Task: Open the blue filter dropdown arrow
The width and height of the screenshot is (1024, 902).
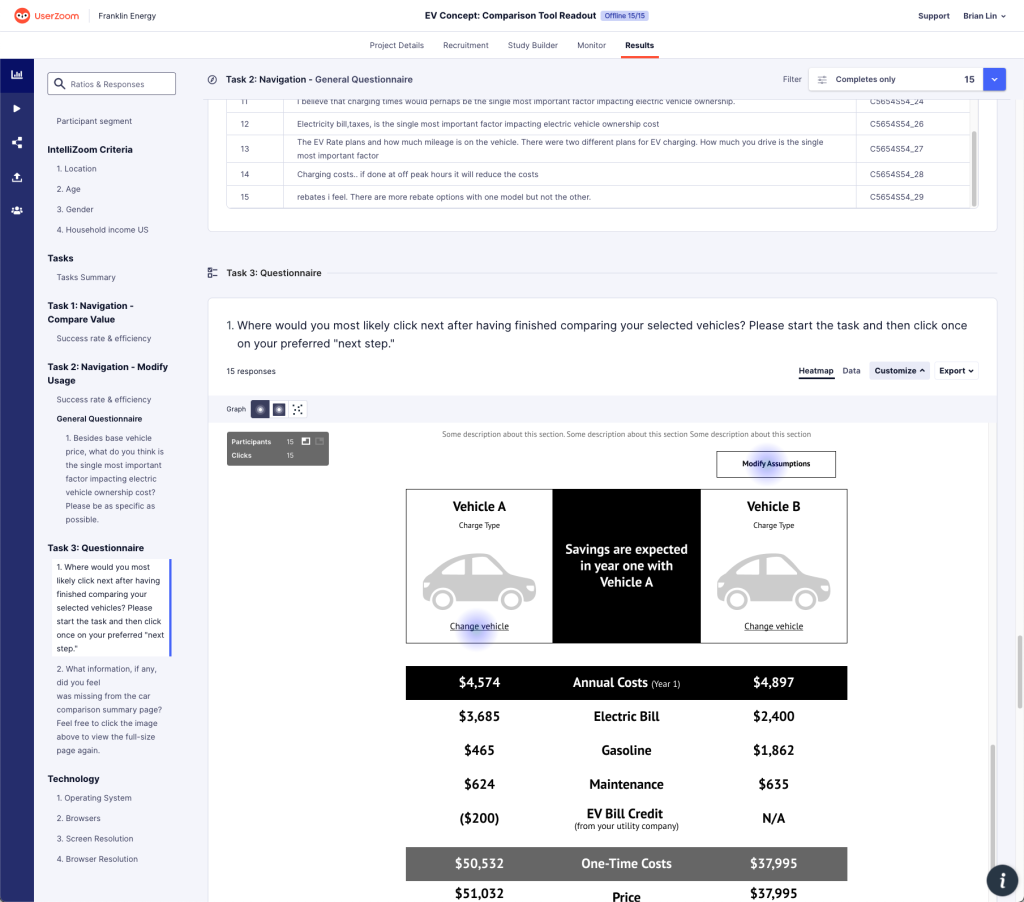Action: click(994, 80)
